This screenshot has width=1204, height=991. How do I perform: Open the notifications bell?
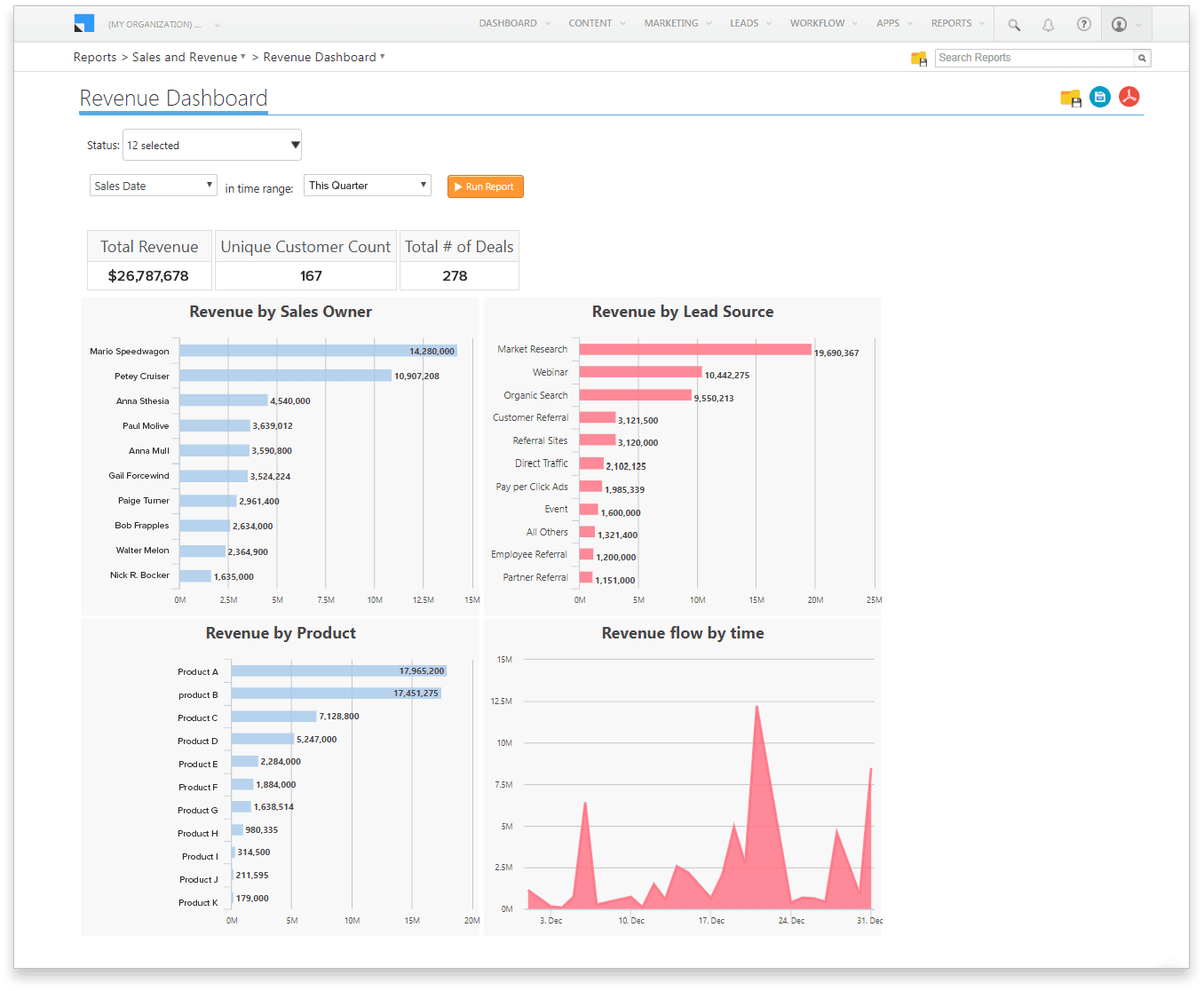click(x=1048, y=24)
